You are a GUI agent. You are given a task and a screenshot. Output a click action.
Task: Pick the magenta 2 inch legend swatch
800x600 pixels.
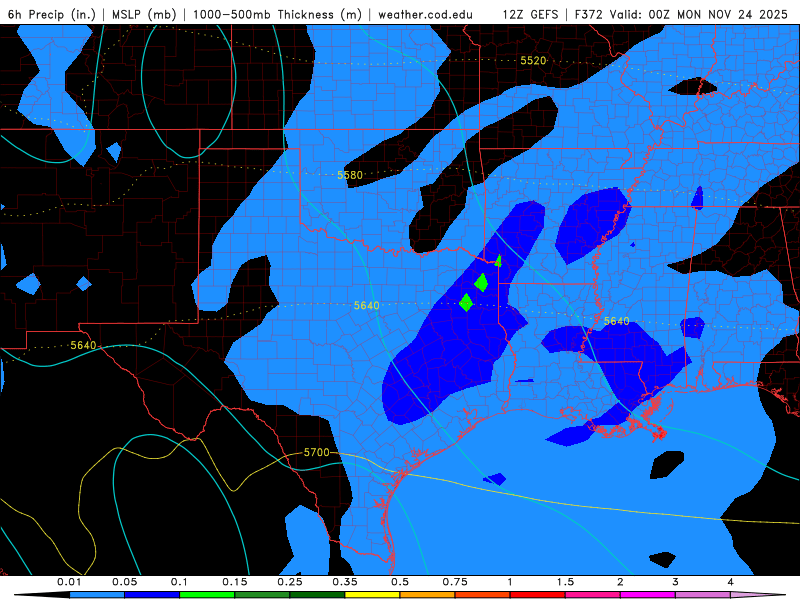coord(648,595)
